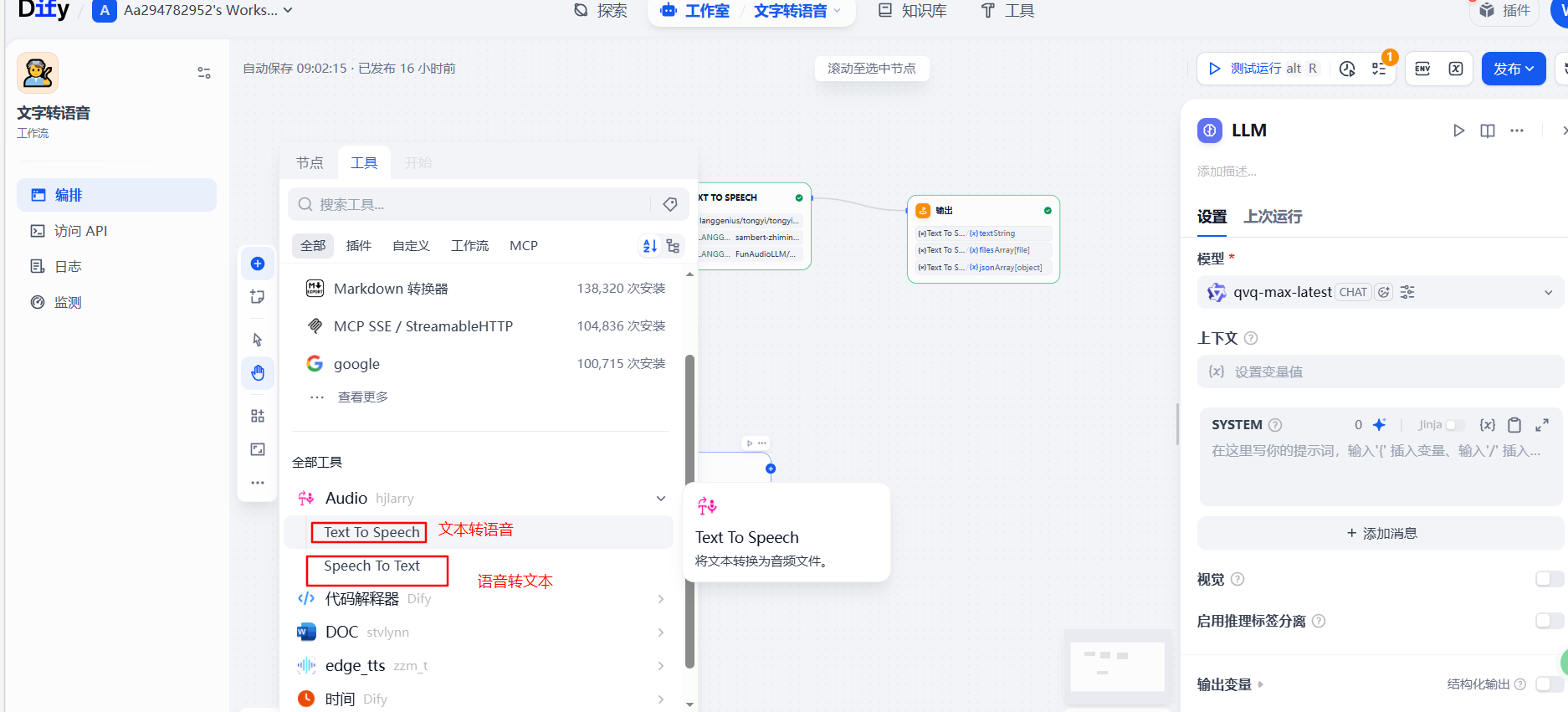Click the blue add-node plus icon
1568x712 pixels.
(x=258, y=264)
